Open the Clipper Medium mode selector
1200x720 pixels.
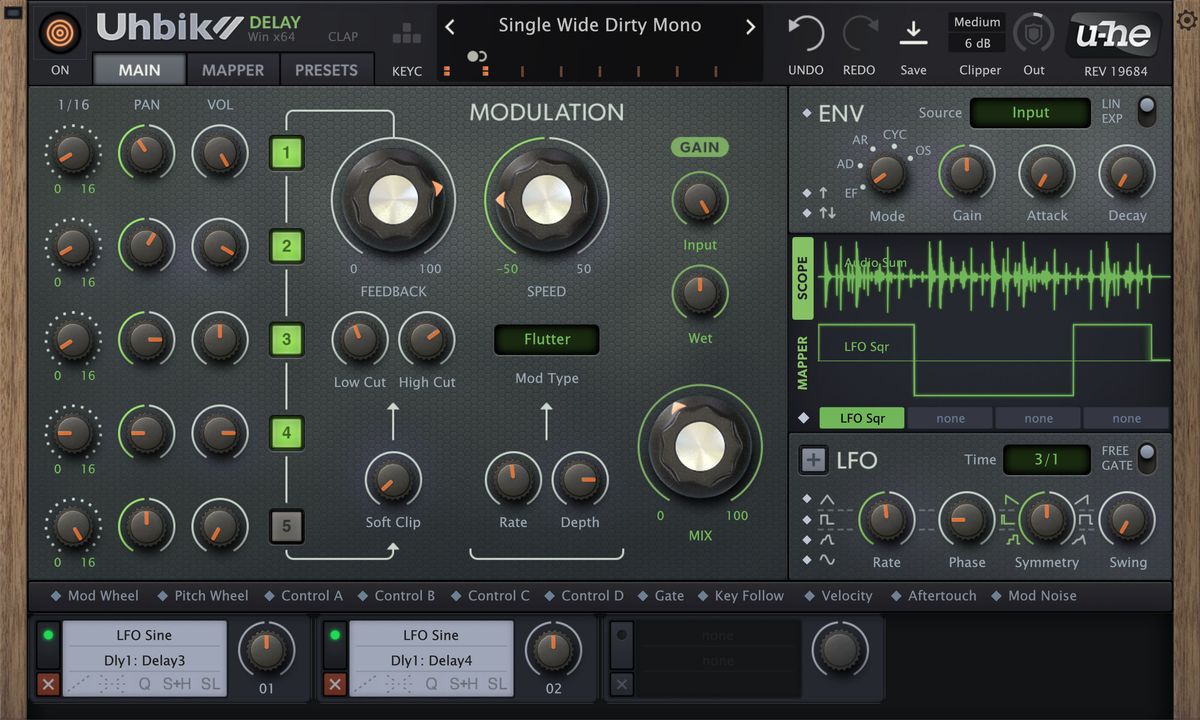pyautogui.click(x=977, y=22)
